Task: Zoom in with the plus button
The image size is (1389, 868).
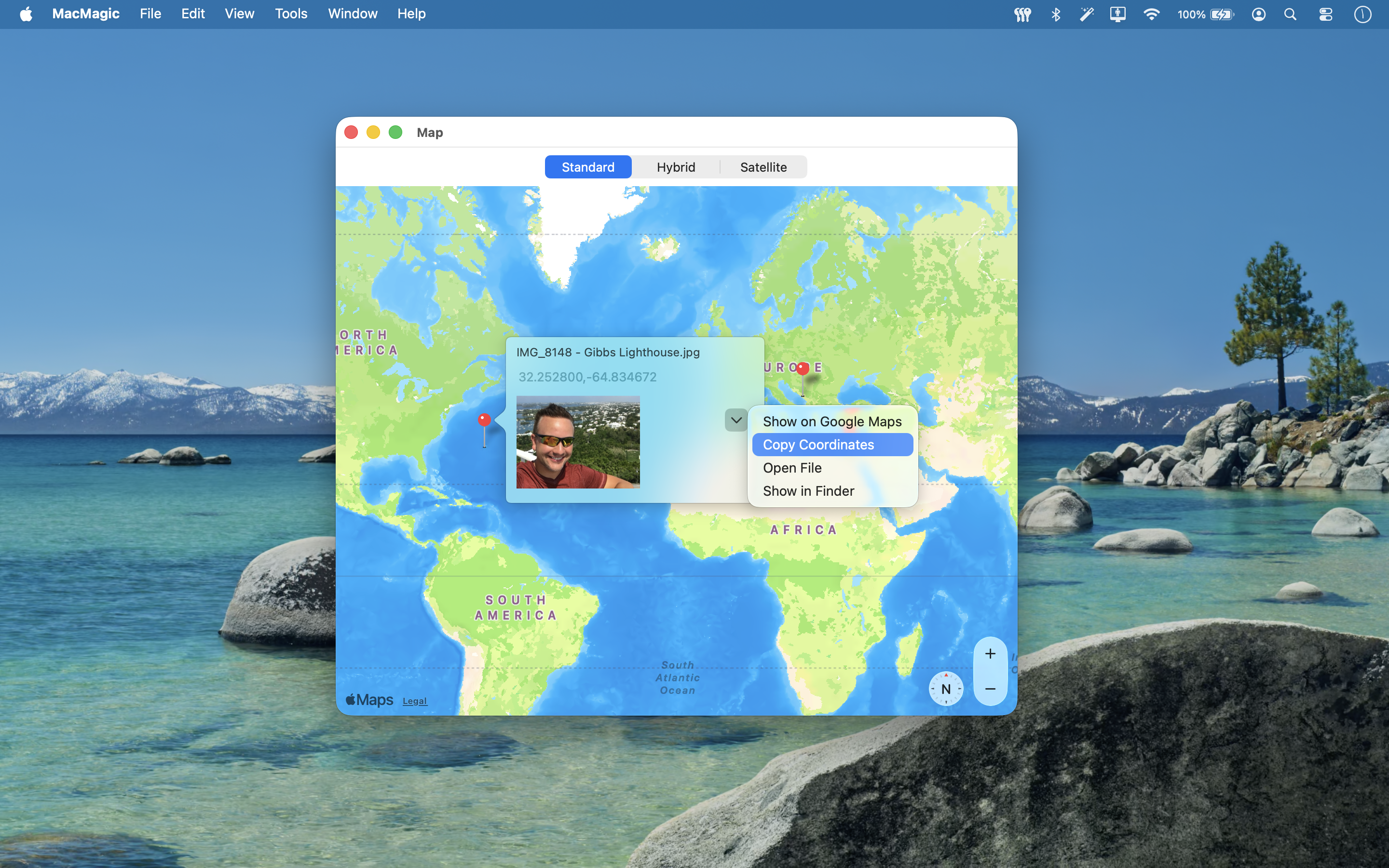Action: 990,654
